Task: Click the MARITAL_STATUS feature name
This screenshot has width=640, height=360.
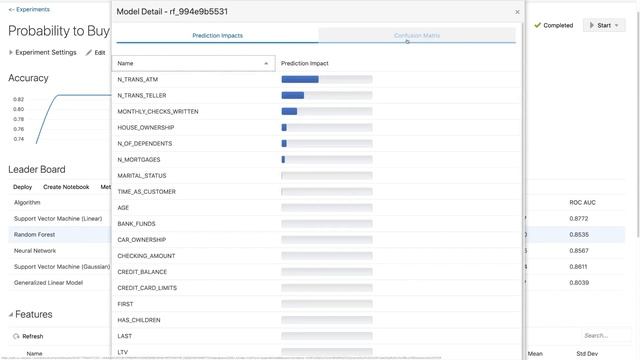Action: pos(142,176)
